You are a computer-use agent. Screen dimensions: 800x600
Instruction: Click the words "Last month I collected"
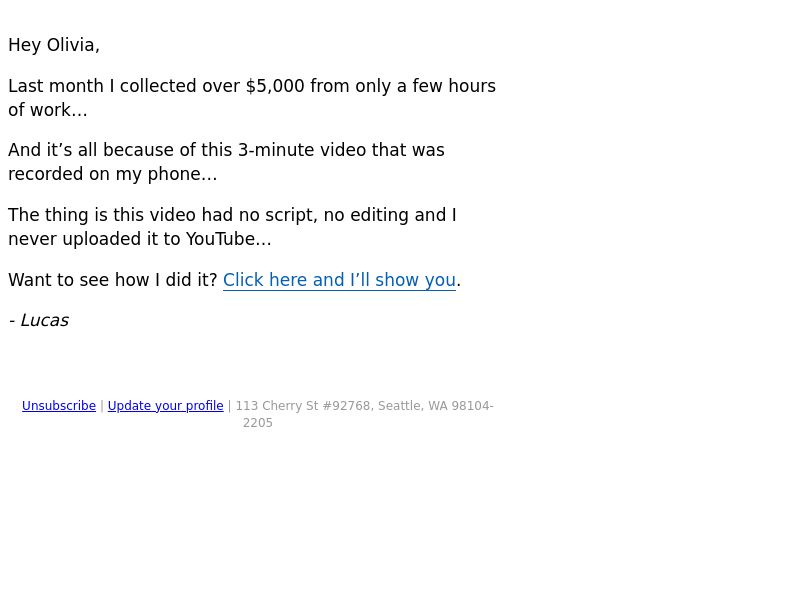[103, 86]
